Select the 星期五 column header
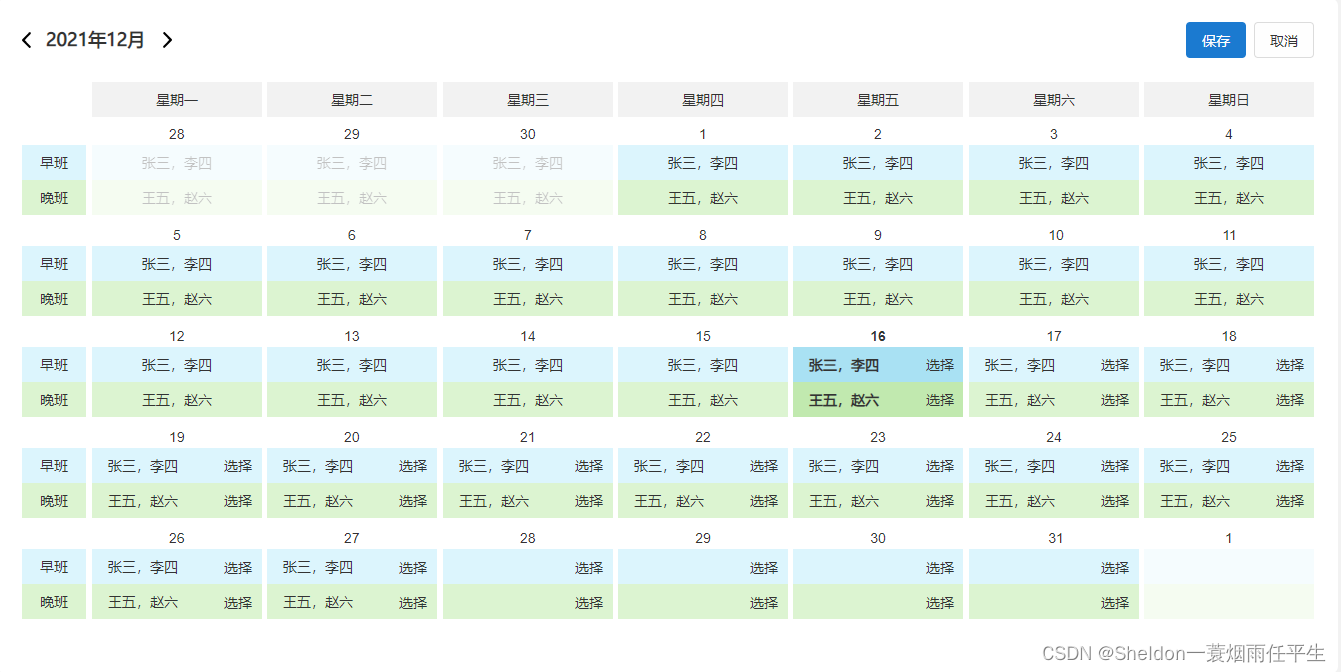This screenshot has width=1341, height=672. point(878,100)
